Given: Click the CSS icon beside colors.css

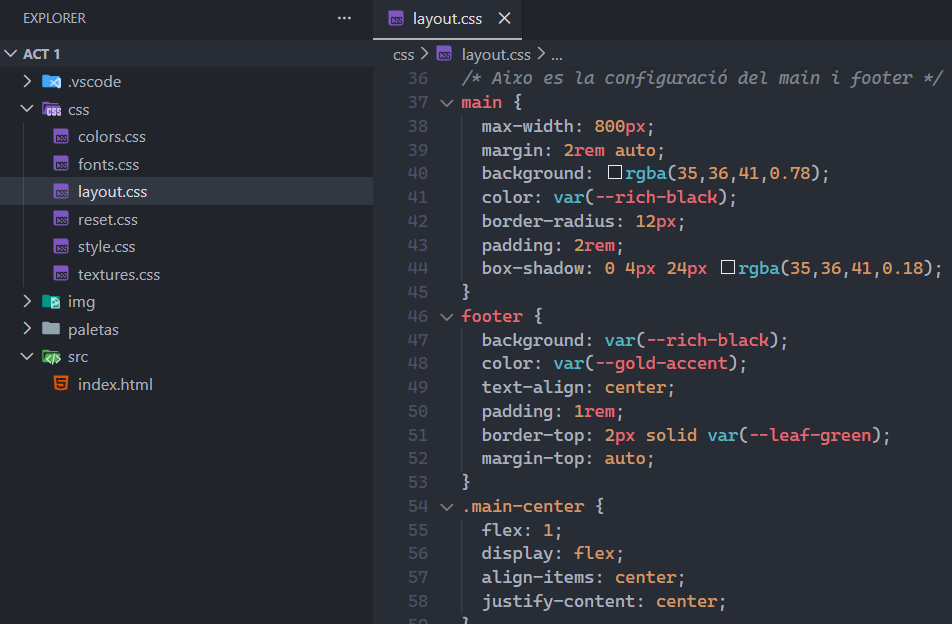Looking at the screenshot, I should pos(61,137).
